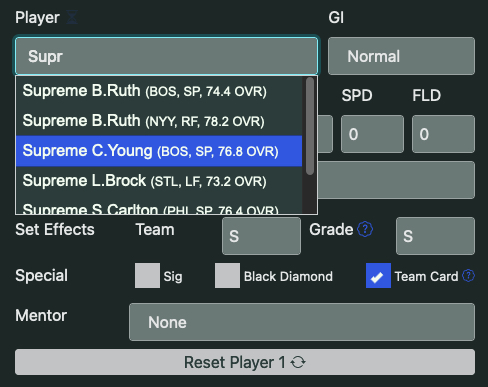Click the refresh icon on Reset Player 1
This screenshot has height=387, width=488.
pos(298,362)
